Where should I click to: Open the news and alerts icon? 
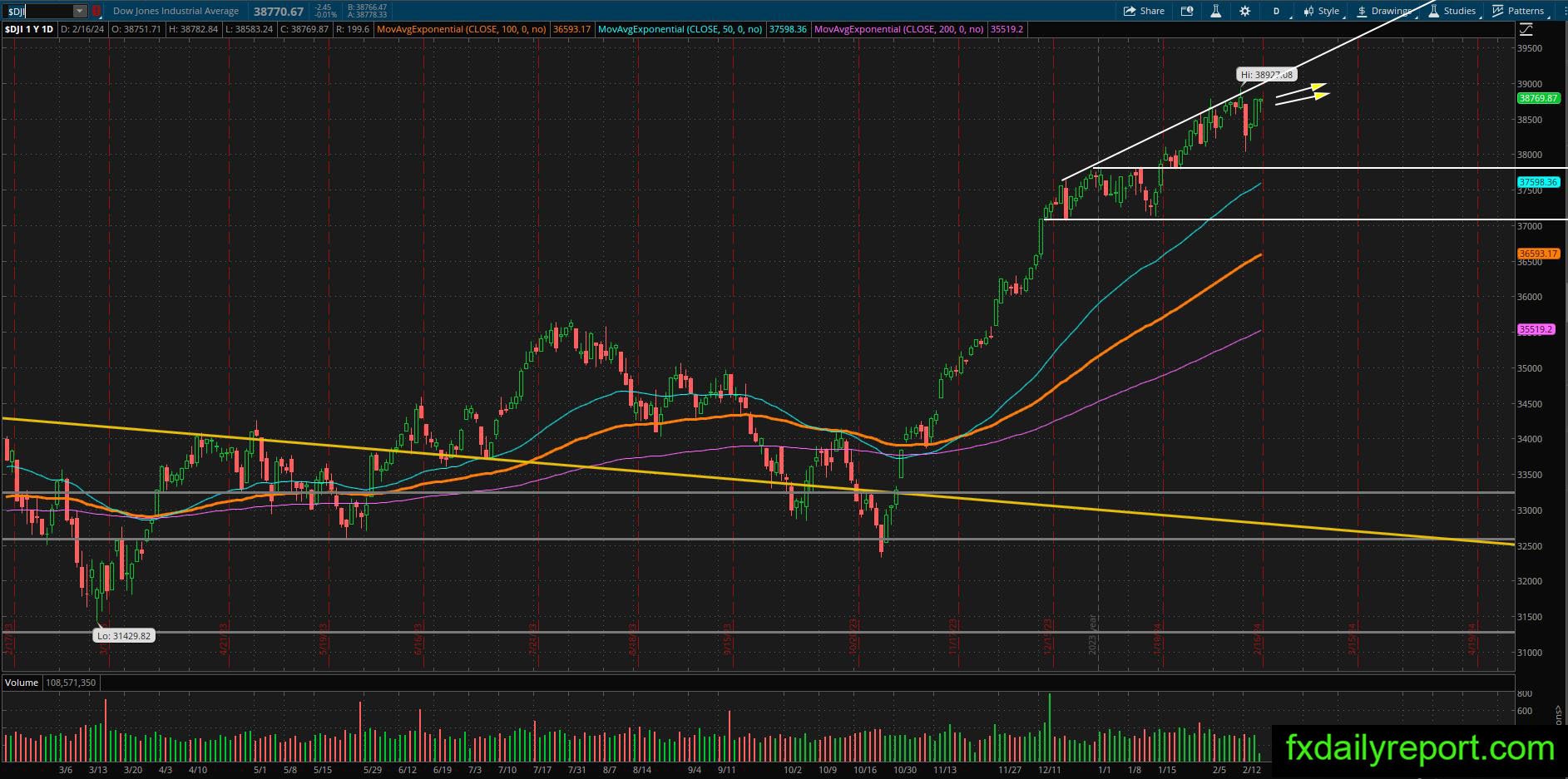point(1187,11)
